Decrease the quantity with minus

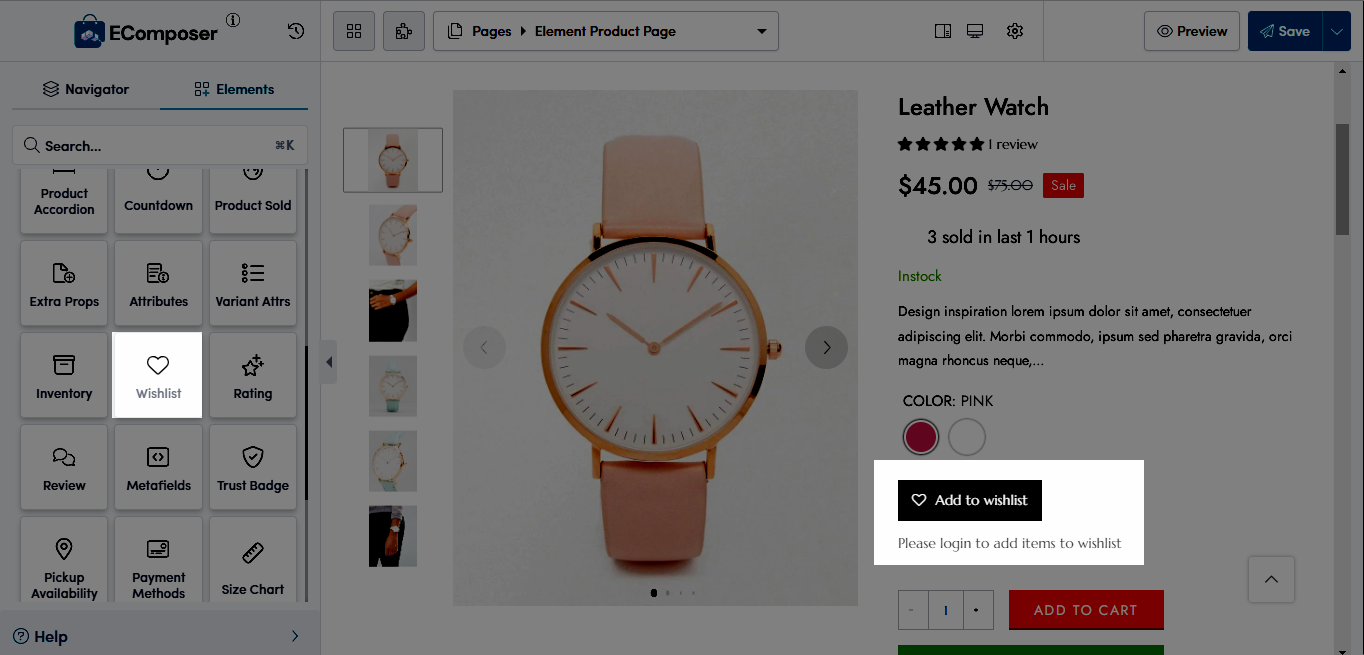point(912,610)
